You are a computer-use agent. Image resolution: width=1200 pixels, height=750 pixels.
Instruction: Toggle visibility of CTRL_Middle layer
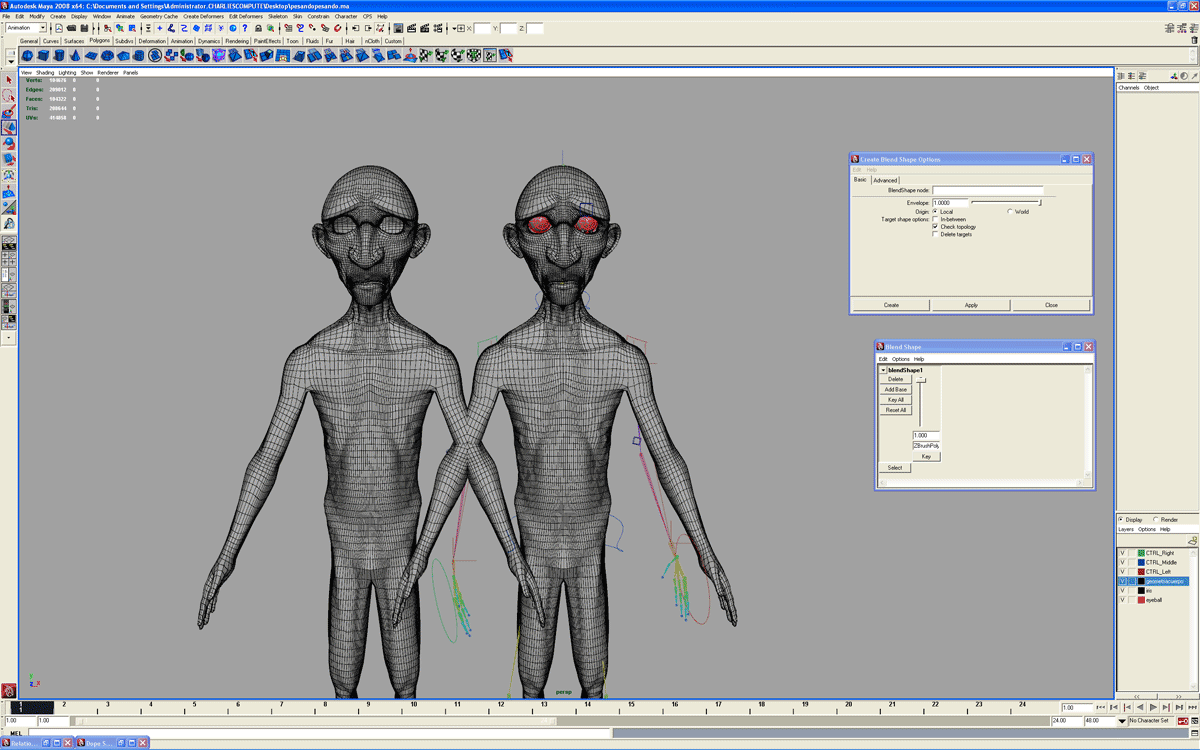(1122, 562)
